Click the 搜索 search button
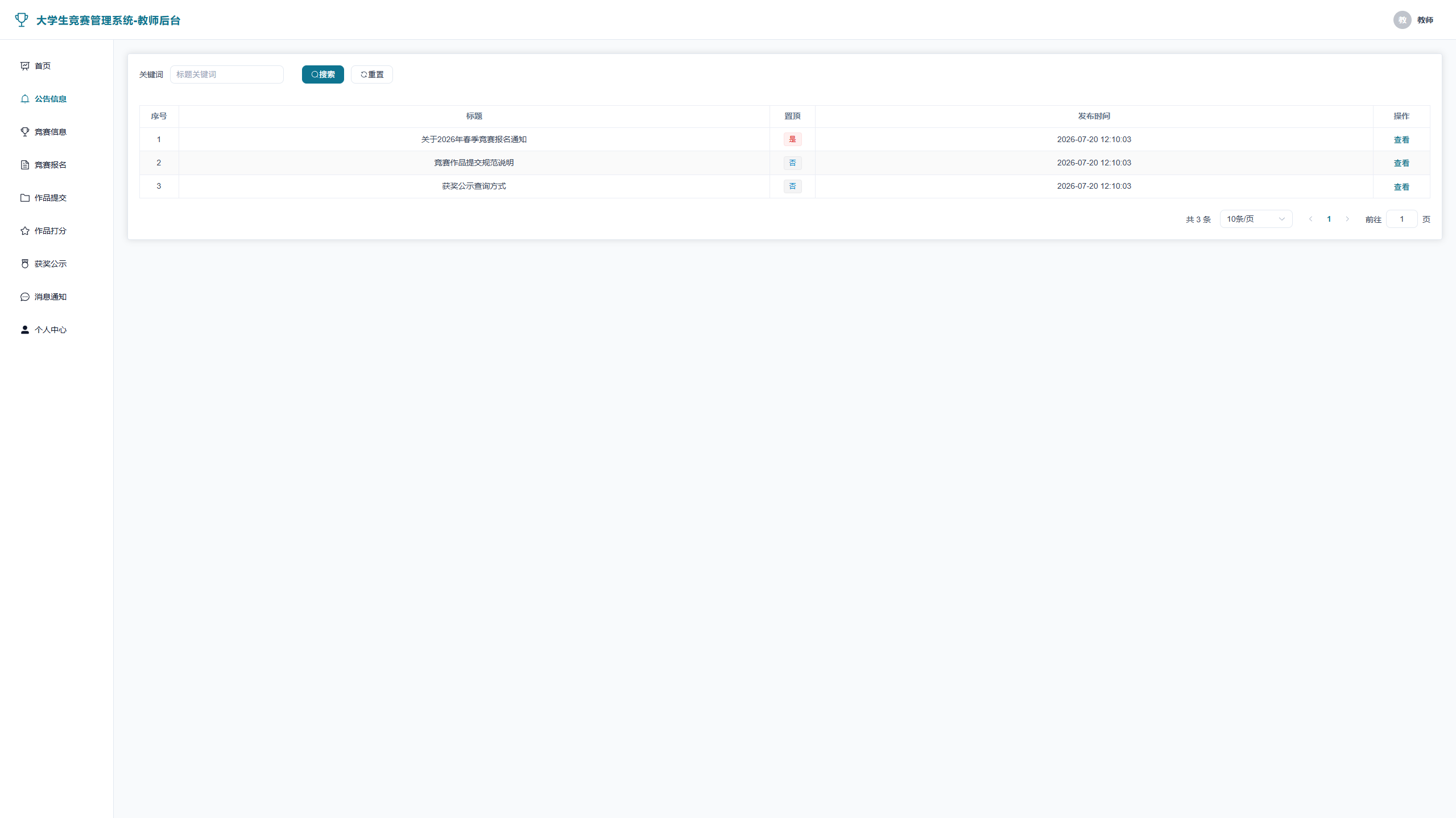1456x818 pixels. tap(322, 74)
